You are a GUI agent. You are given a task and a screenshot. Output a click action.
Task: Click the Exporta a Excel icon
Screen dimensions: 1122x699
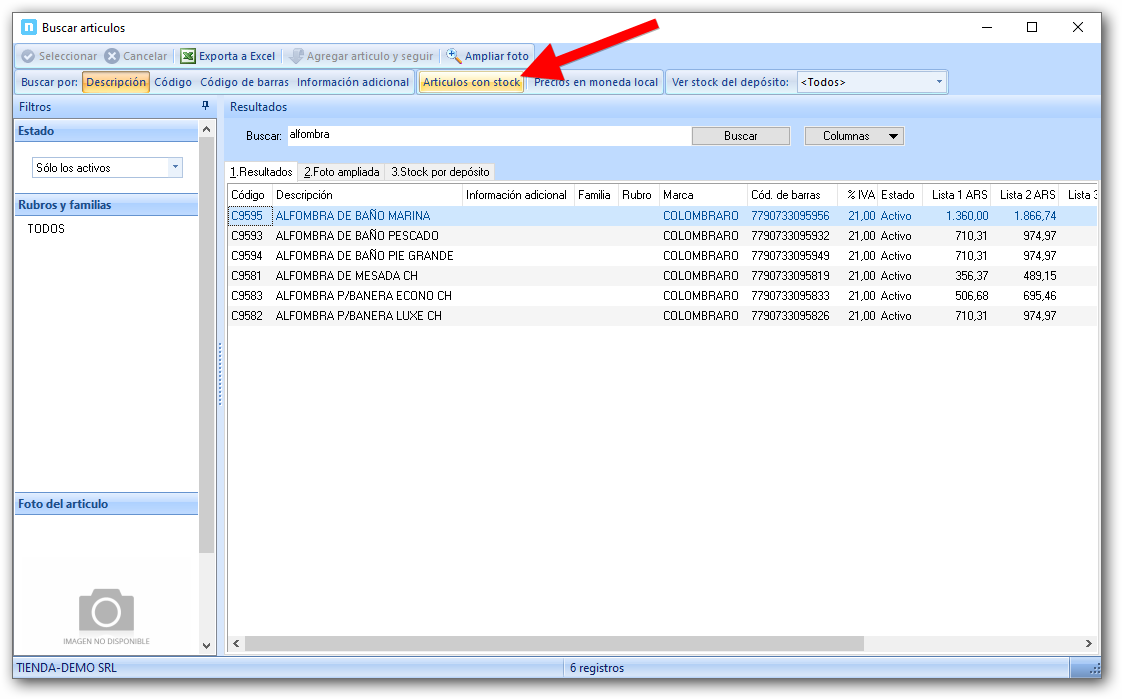click(188, 57)
